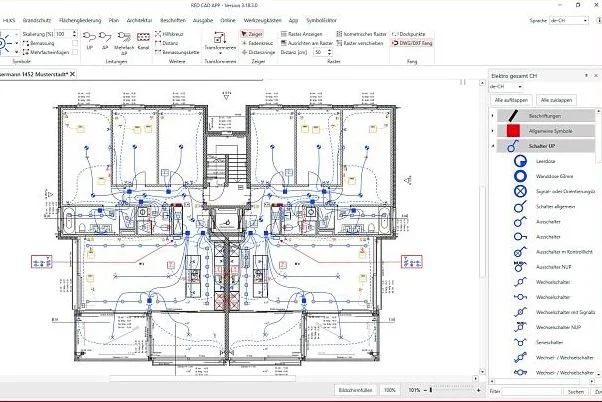Disable DWG/DXF Fang
Image resolution: width=602 pixels, height=402 pixels.
pyautogui.click(x=412, y=43)
